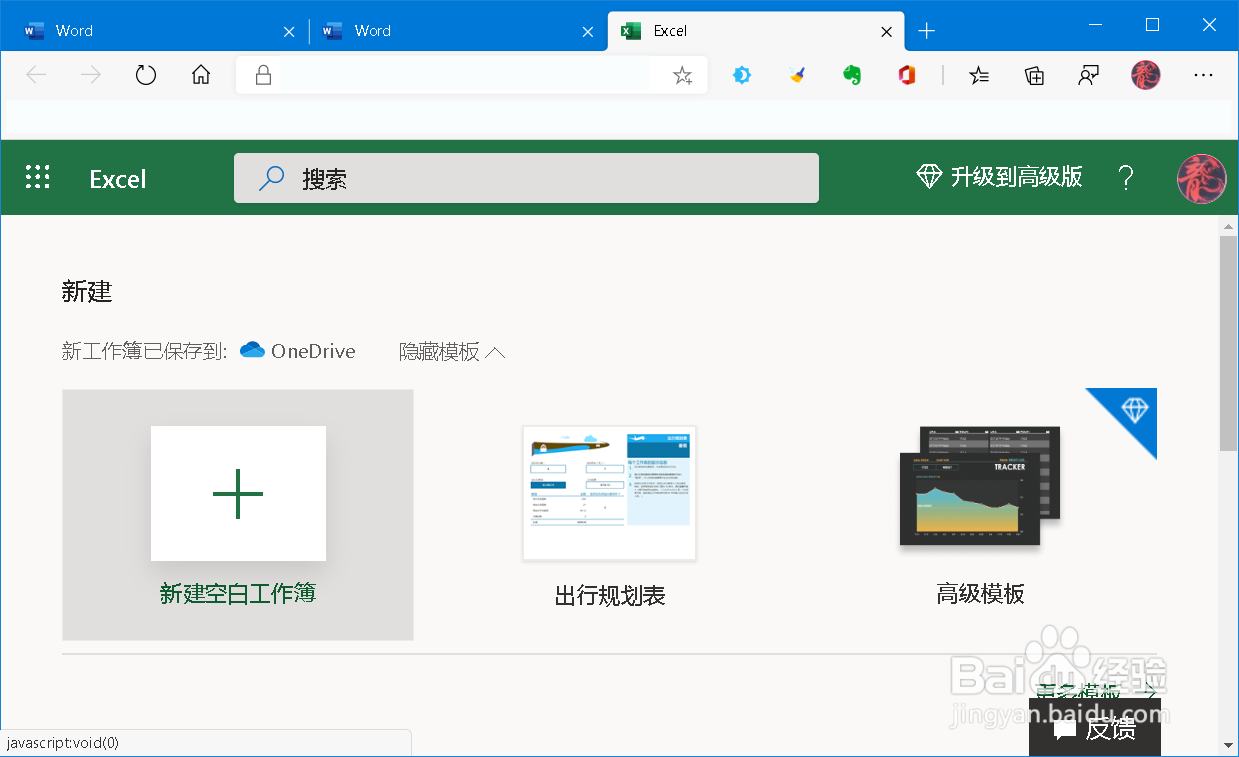This screenshot has height=757, width=1239.
Task: Click the browser feedback person icon
Action: point(1089,75)
